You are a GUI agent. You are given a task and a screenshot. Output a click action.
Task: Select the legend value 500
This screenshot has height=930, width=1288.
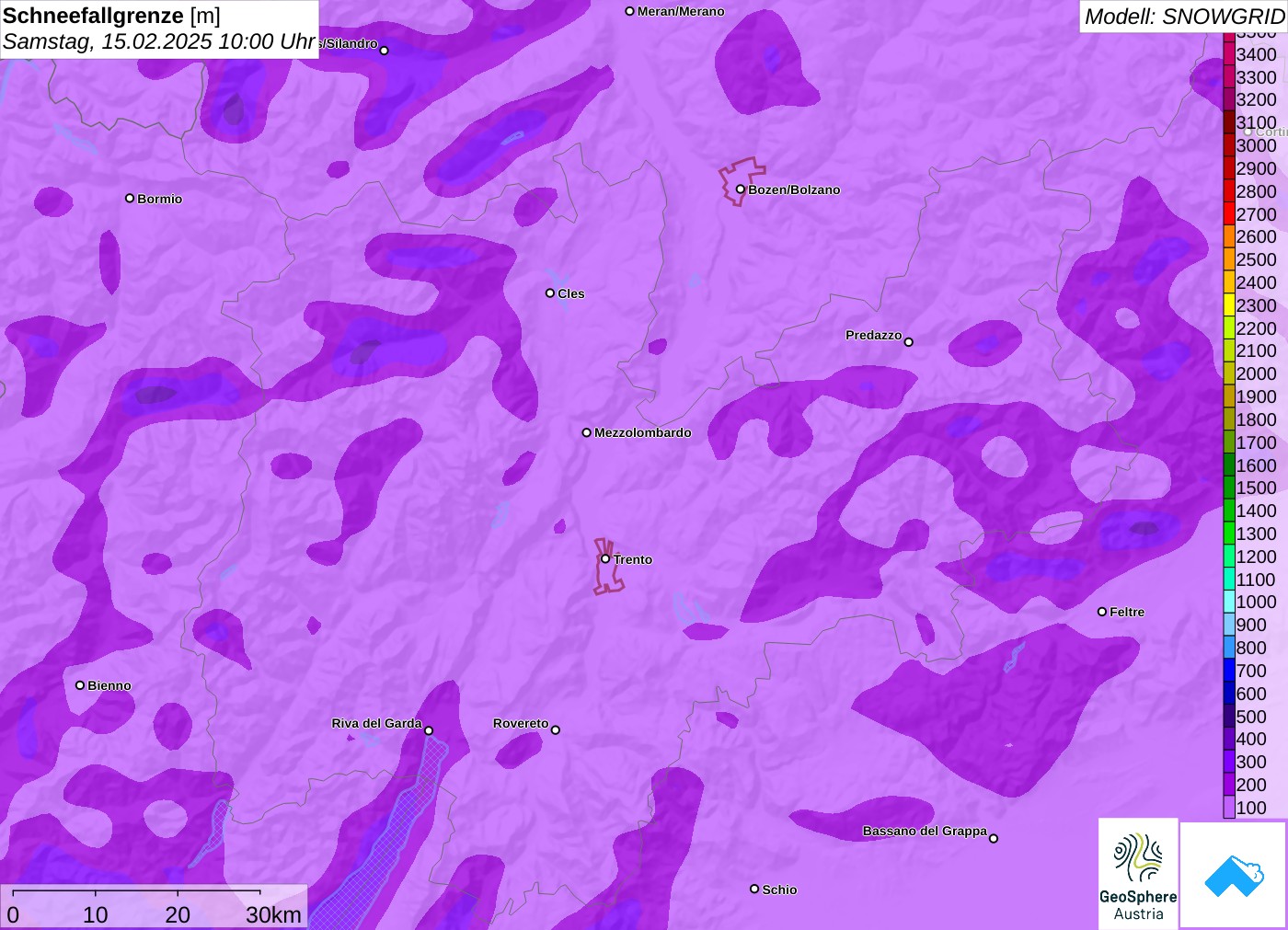[x=1251, y=717]
